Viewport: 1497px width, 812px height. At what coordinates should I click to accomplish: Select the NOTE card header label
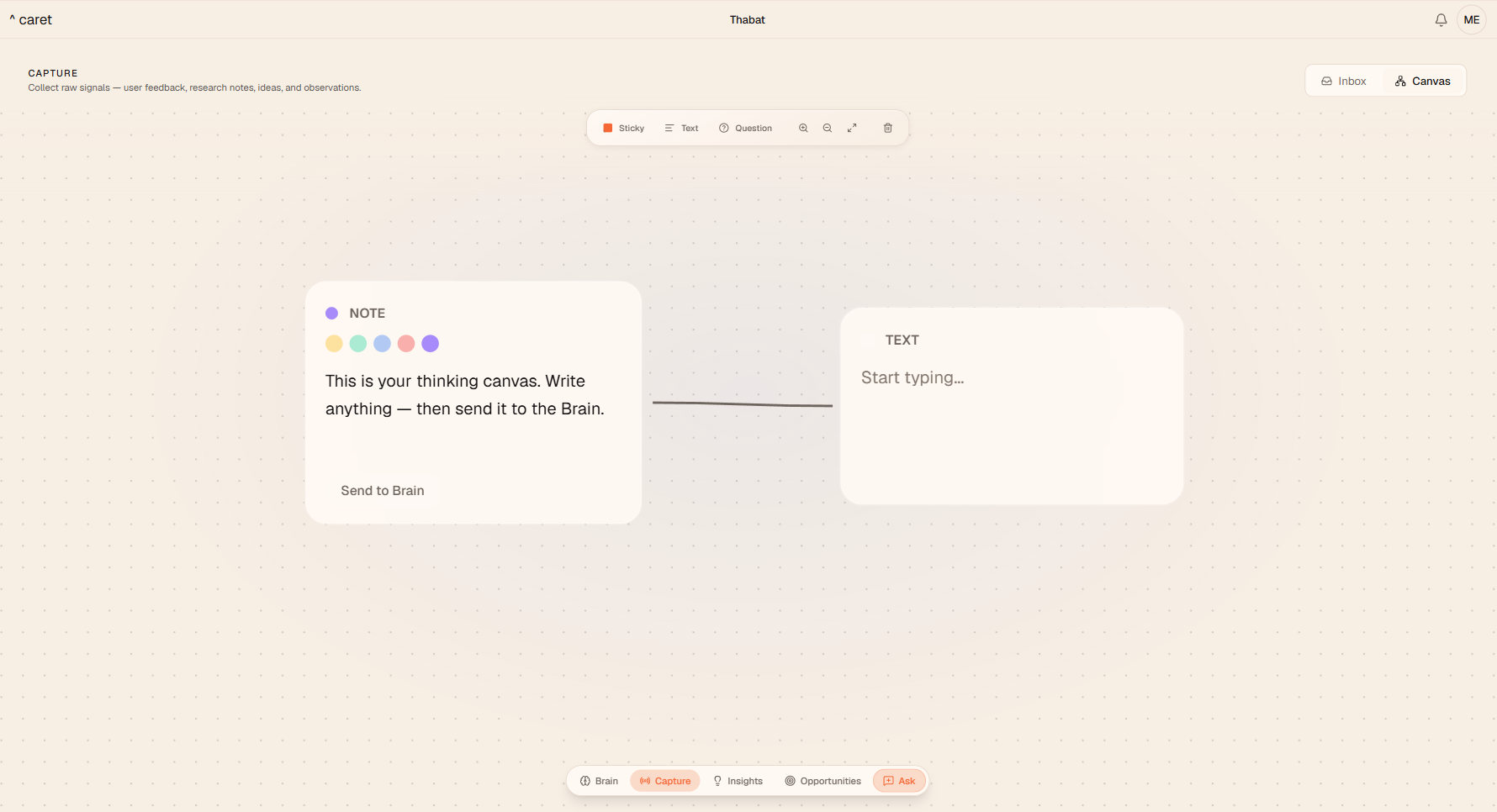pos(368,314)
